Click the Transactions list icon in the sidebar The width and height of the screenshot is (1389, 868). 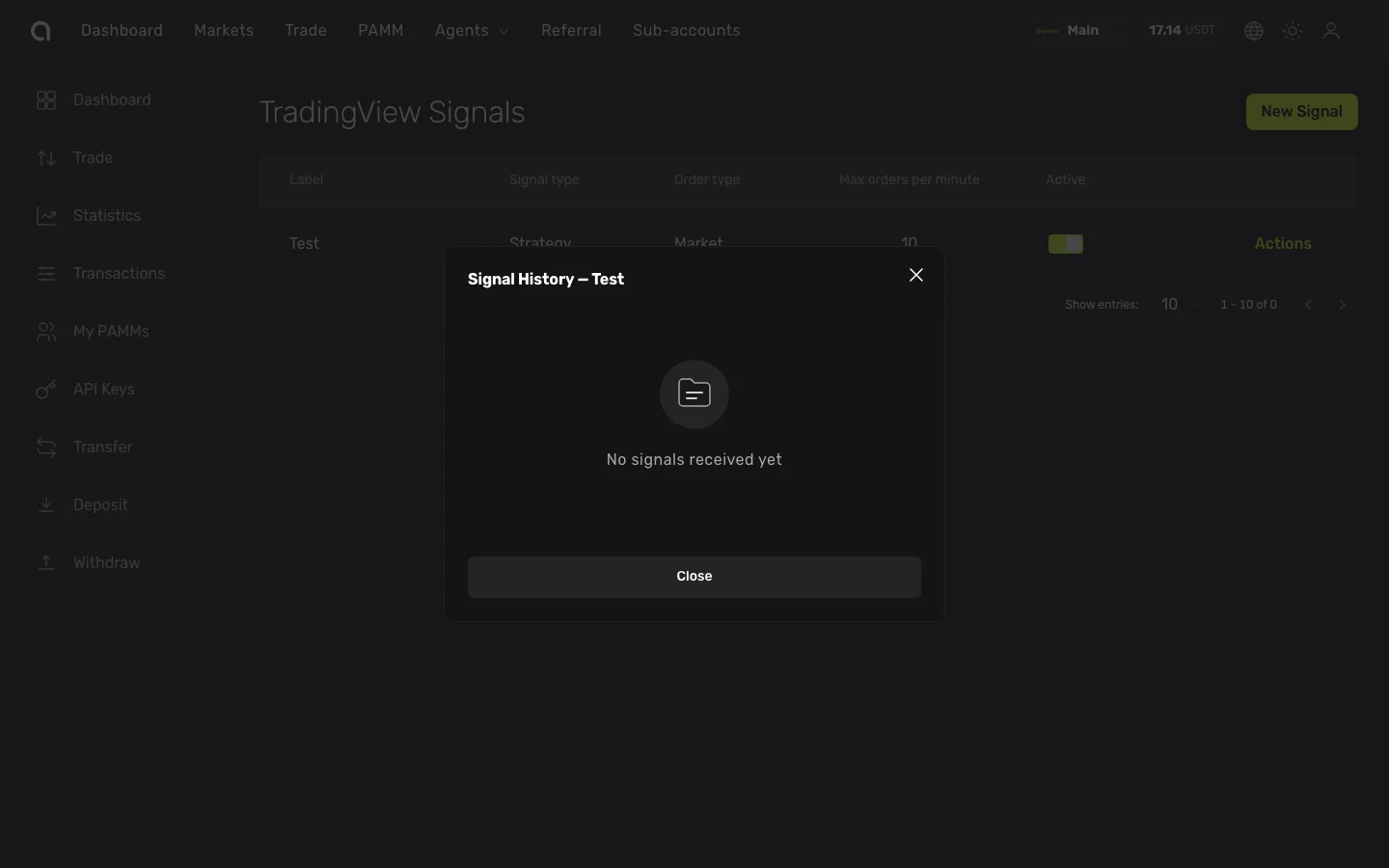45,274
